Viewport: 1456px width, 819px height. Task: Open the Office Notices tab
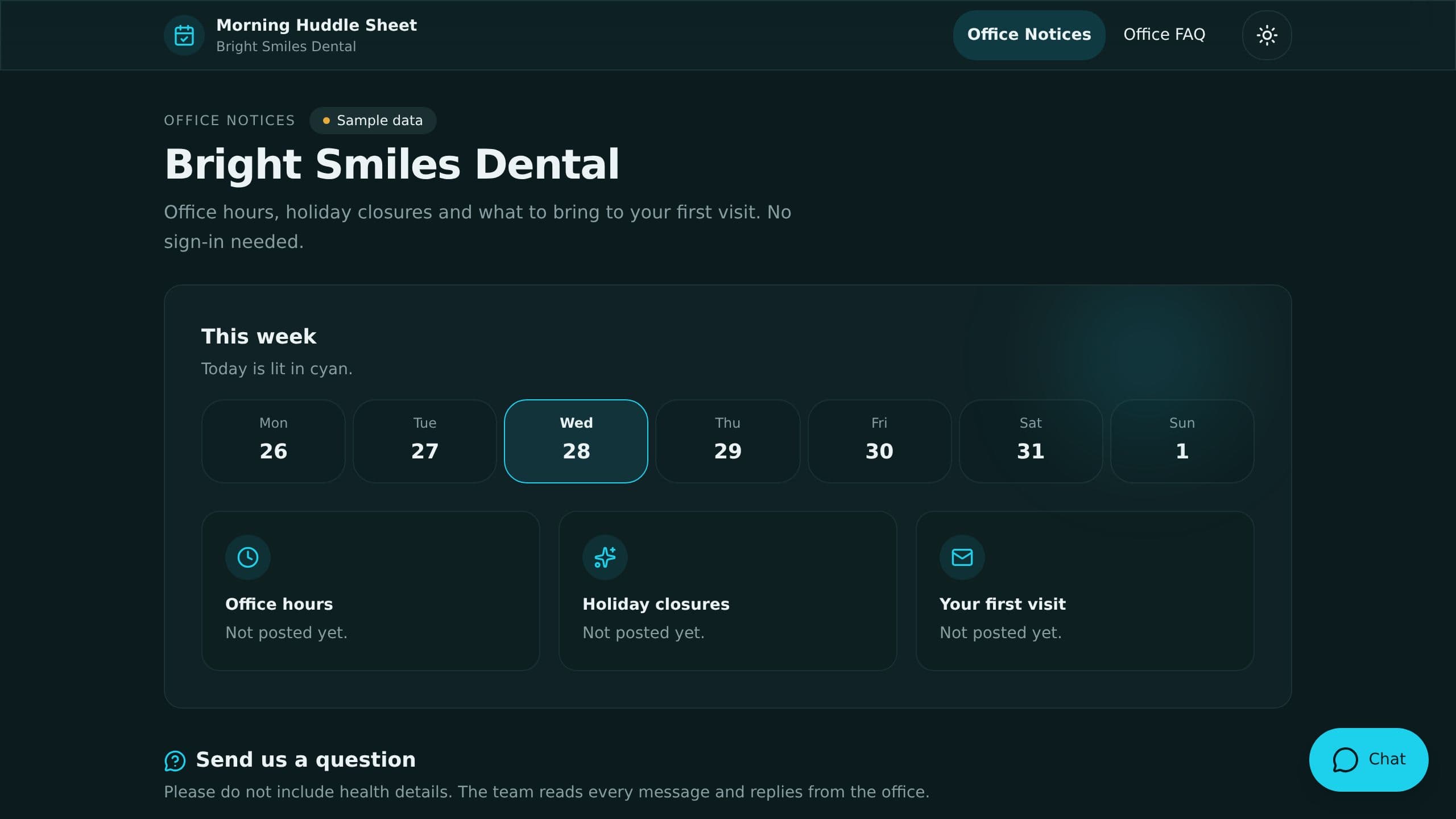tap(1029, 35)
